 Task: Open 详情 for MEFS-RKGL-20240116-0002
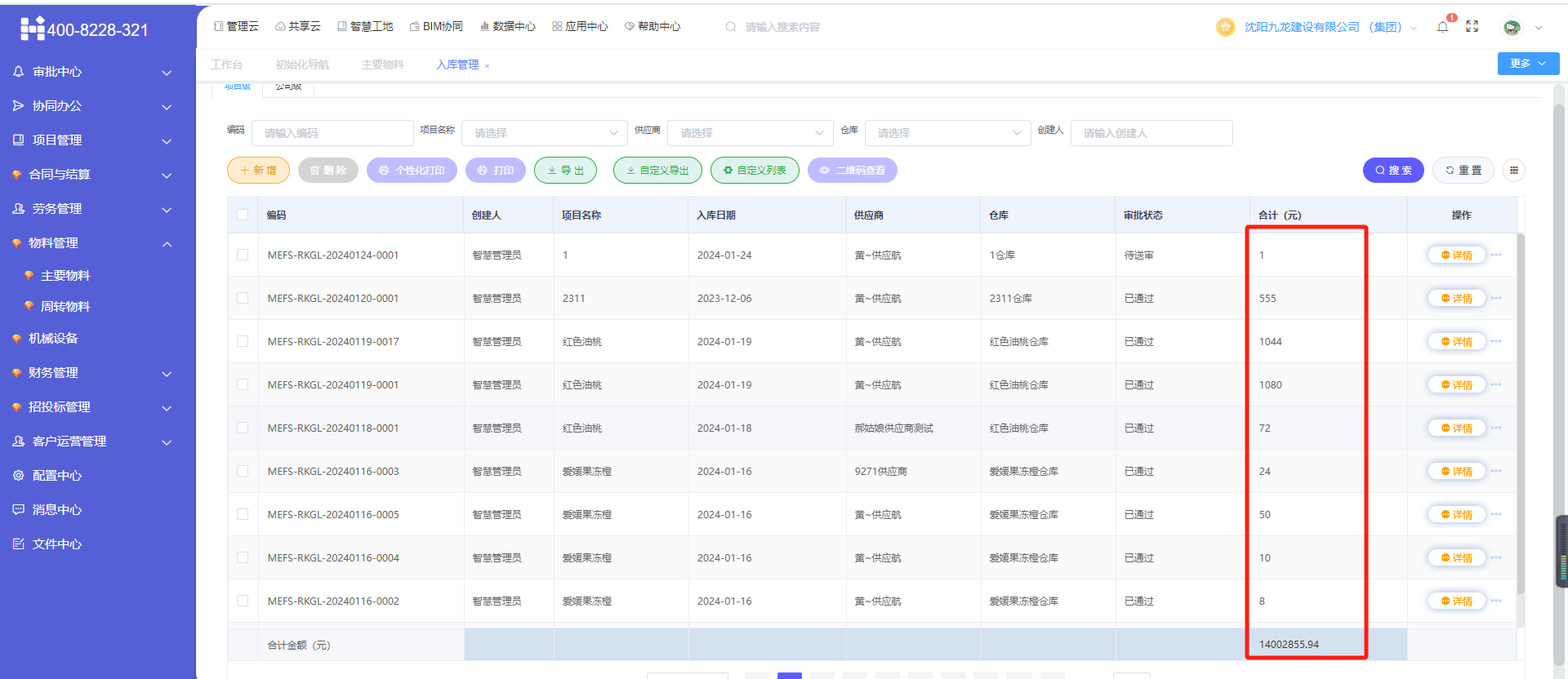coord(1456,601)
